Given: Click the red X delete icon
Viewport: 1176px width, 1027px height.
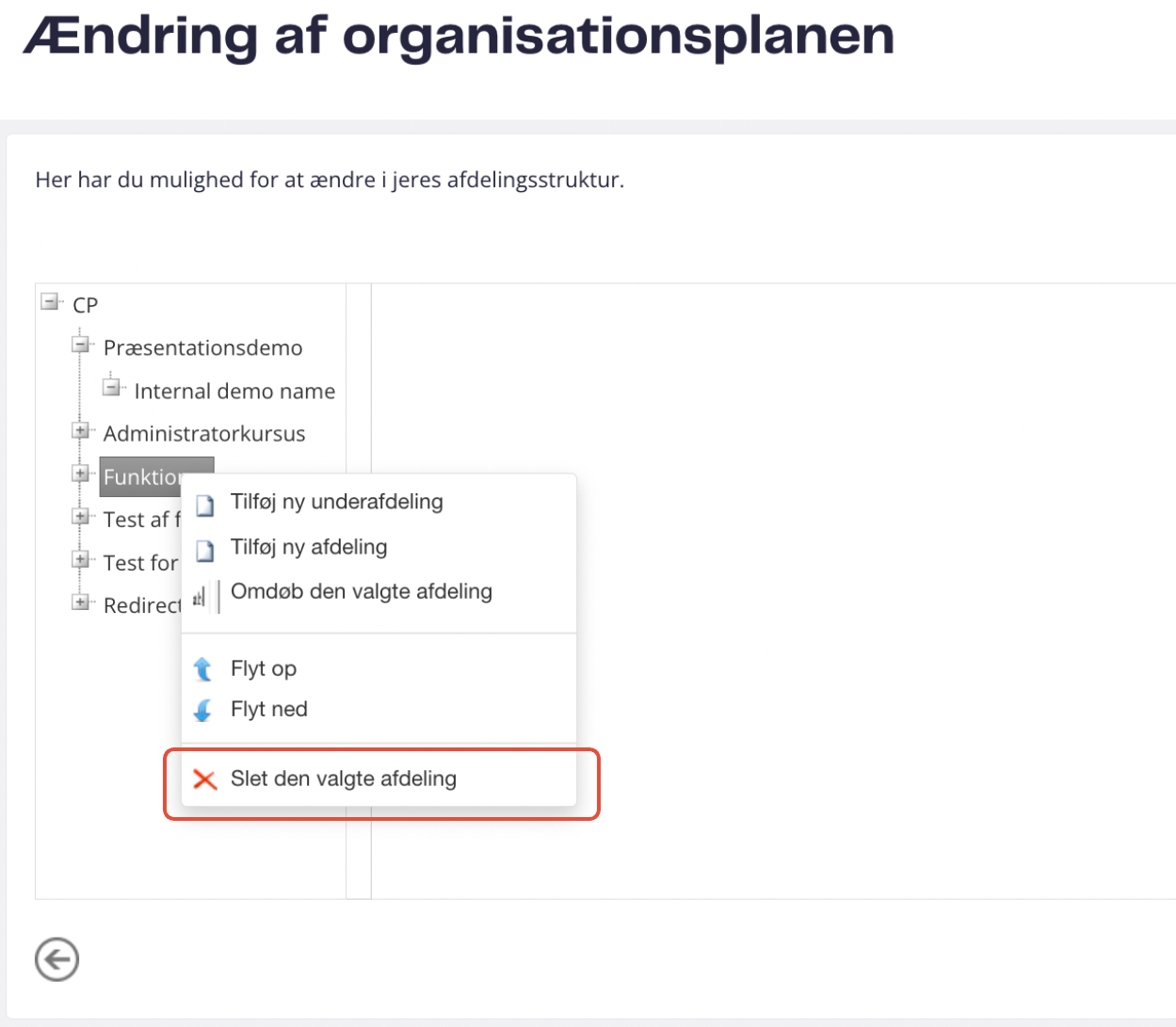Looking at the screenshot, I should point(204,779).
